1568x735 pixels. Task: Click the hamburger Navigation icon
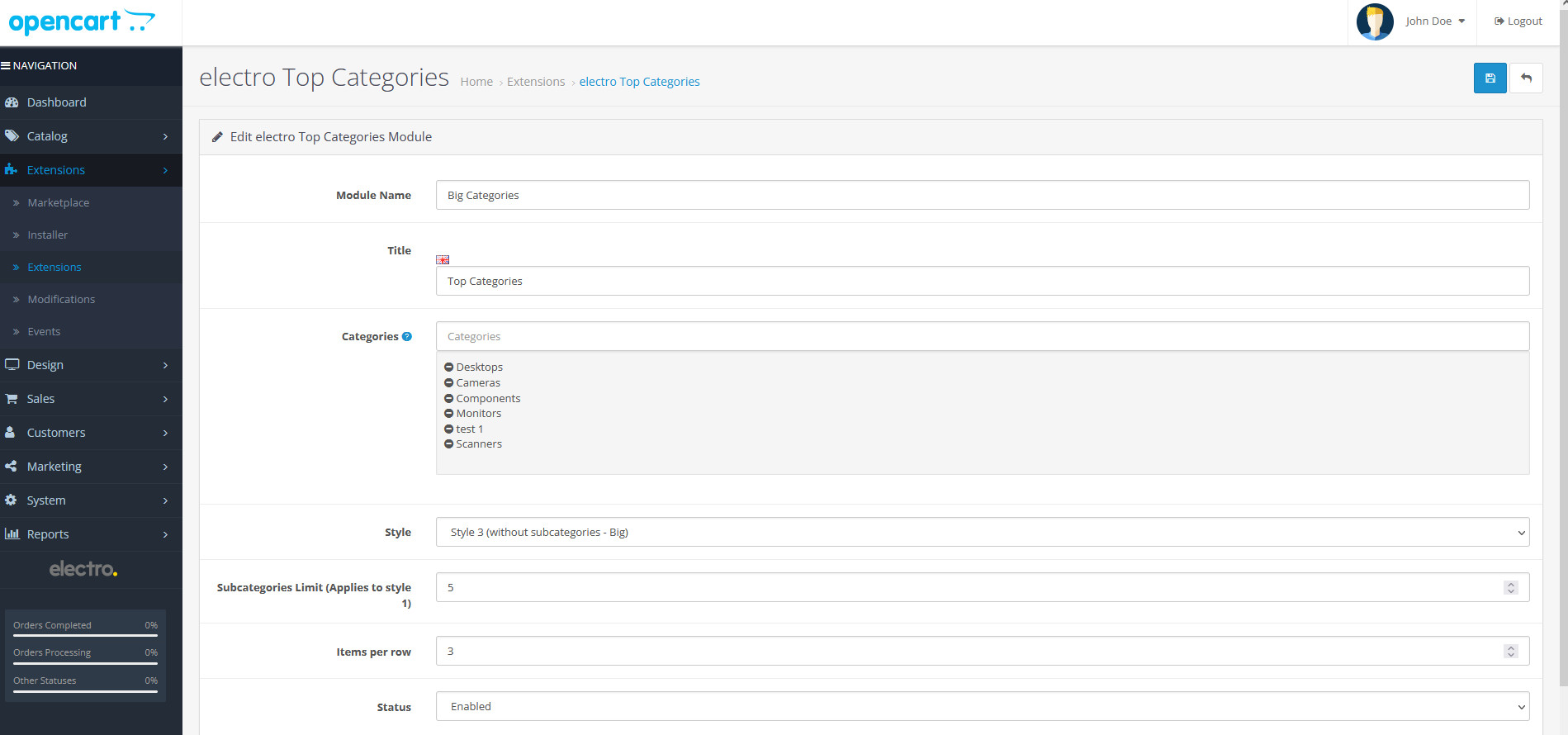point(5,65)
